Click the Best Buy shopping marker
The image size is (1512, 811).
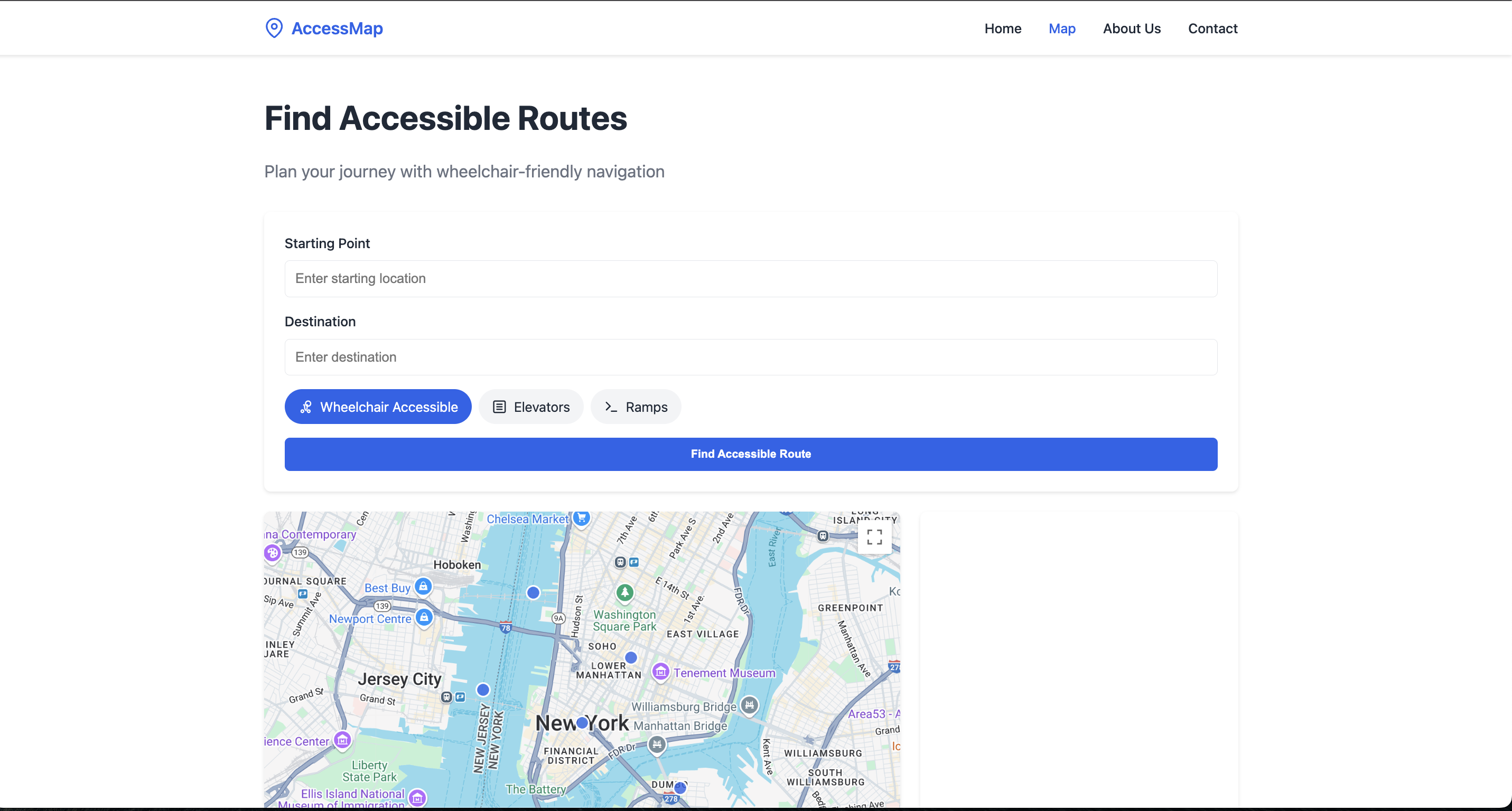click(423, 587)
